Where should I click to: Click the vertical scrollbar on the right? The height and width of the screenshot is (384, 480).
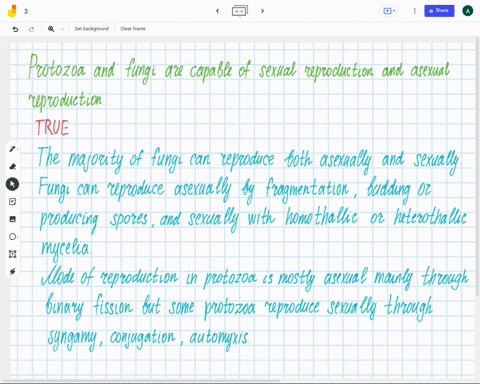(478, 167)
